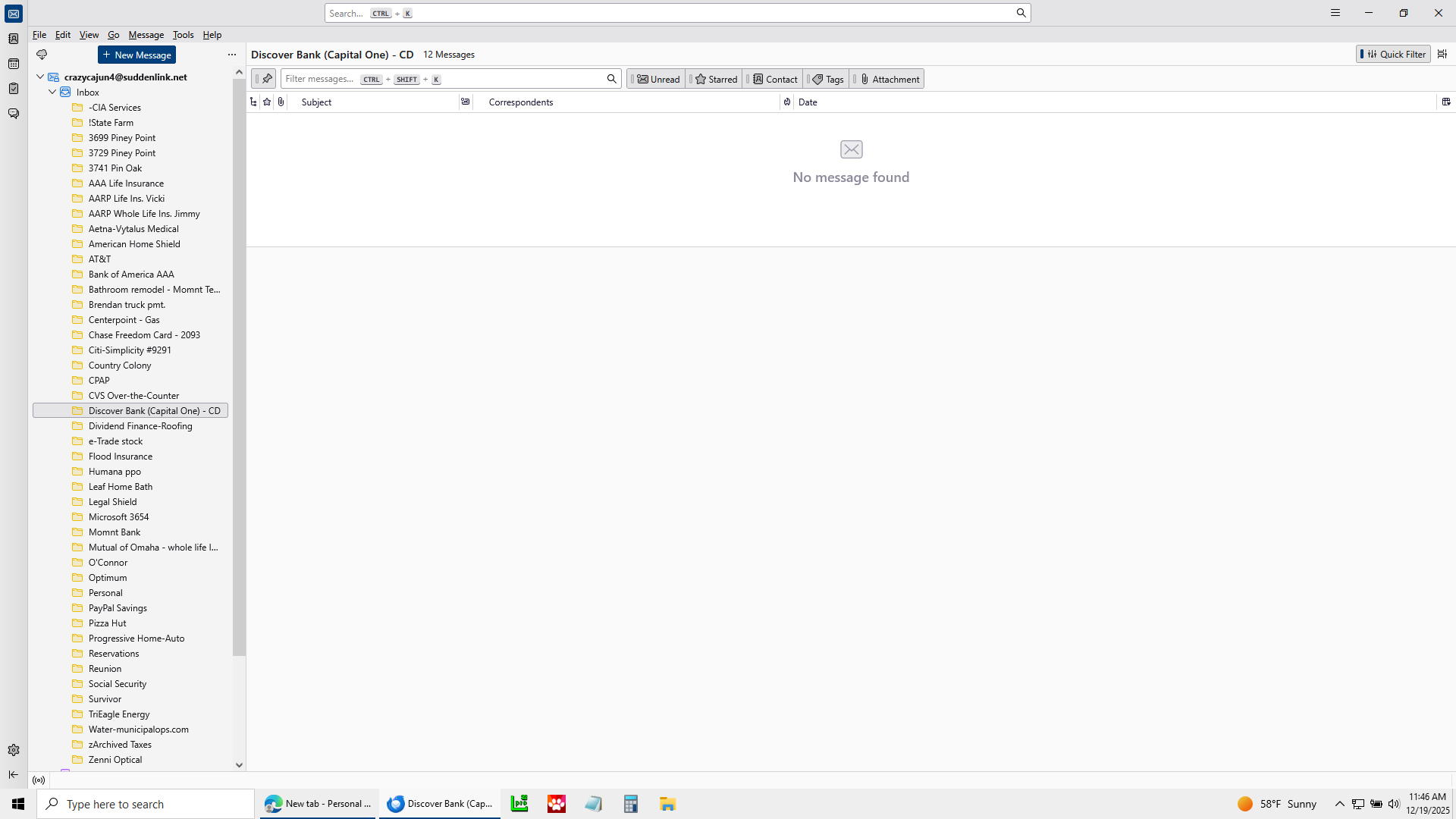Image resolution: width=1456 pixels, height=819 pixels.
Task: Toggle the Starred quick filter
Action: pyautogui.click(x=715, y=79)
